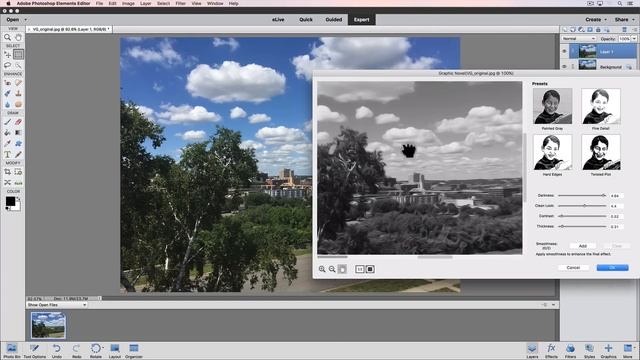Viewport: 640px width, 360px height.
Task: Select the Clone Stamp tool
Action: pos(18,93)
